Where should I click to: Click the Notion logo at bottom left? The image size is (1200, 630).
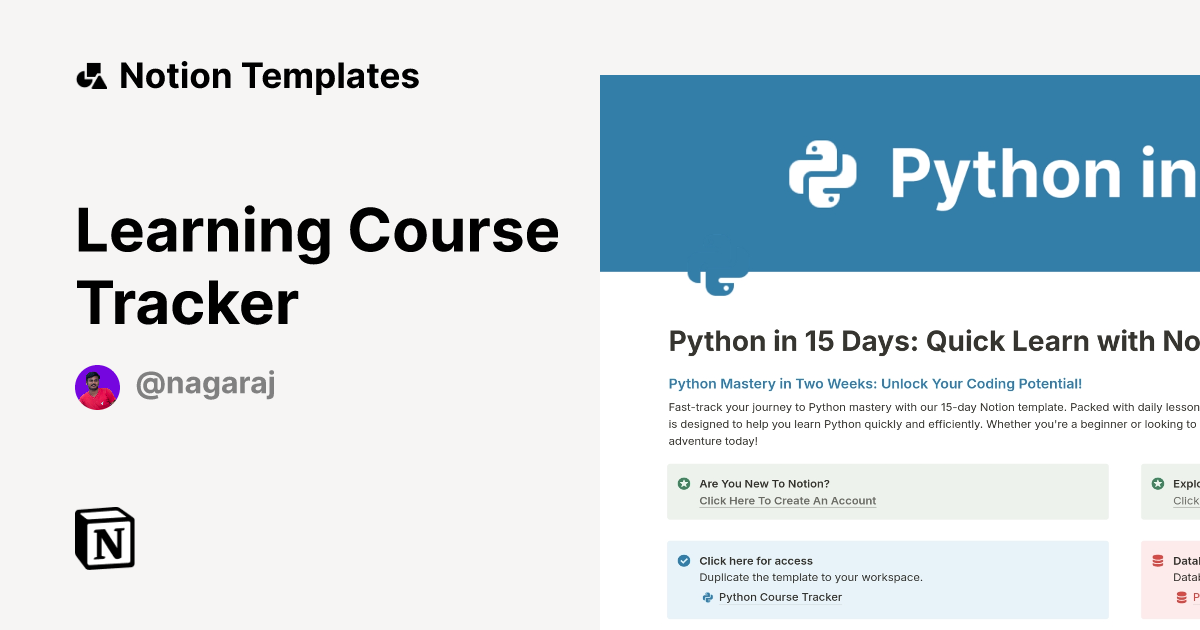tap(104, 538)
